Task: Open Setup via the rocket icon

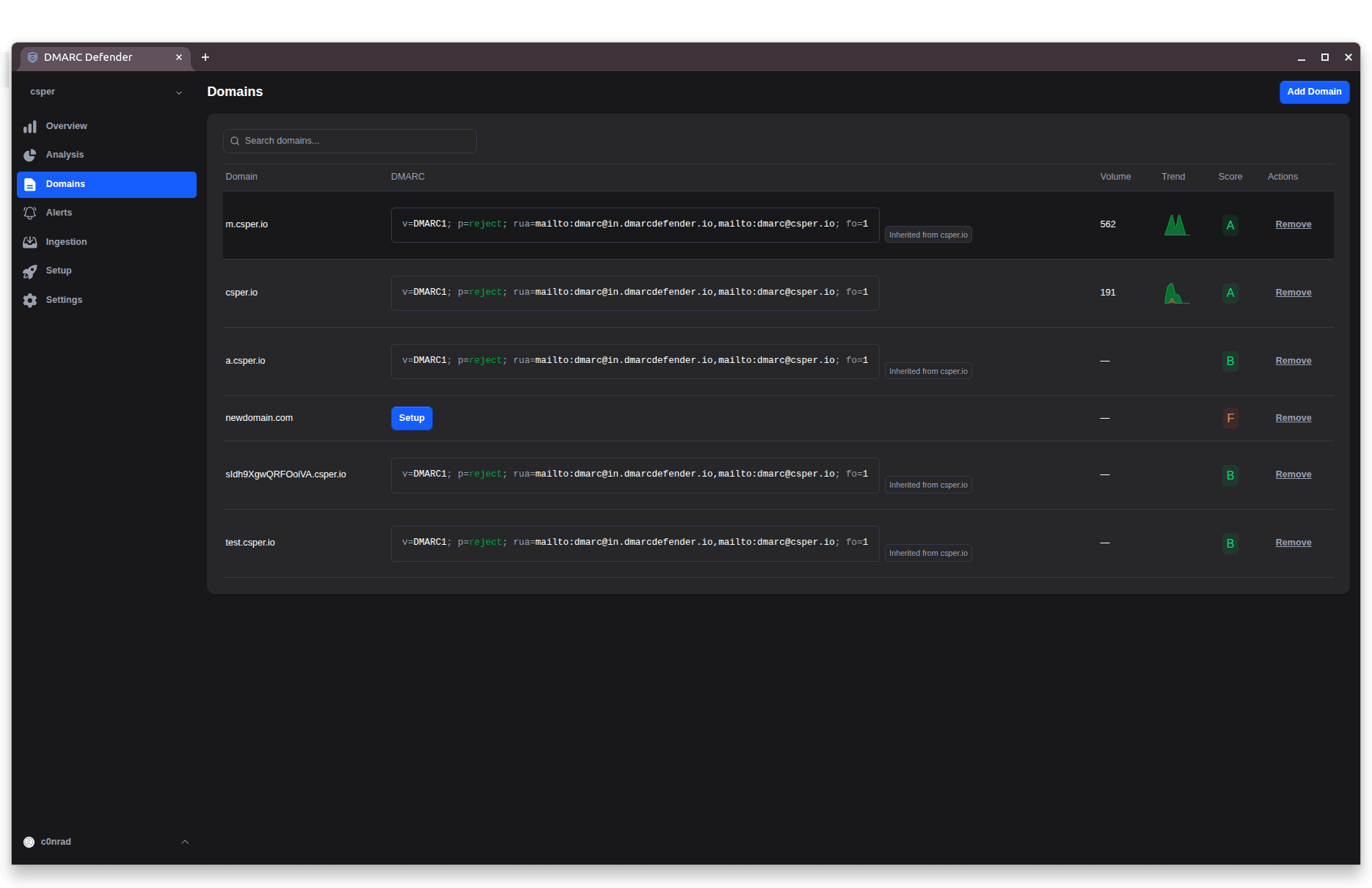Action: pos(30,271)
